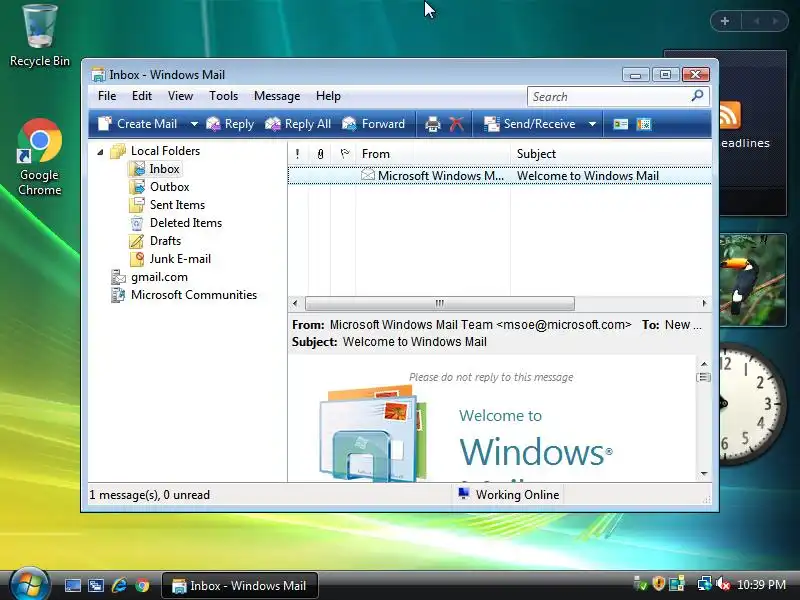Open the Sent Items folder
Image resolution: width=800 pixels, height=600 pixels.
click(x=177, y=205)
